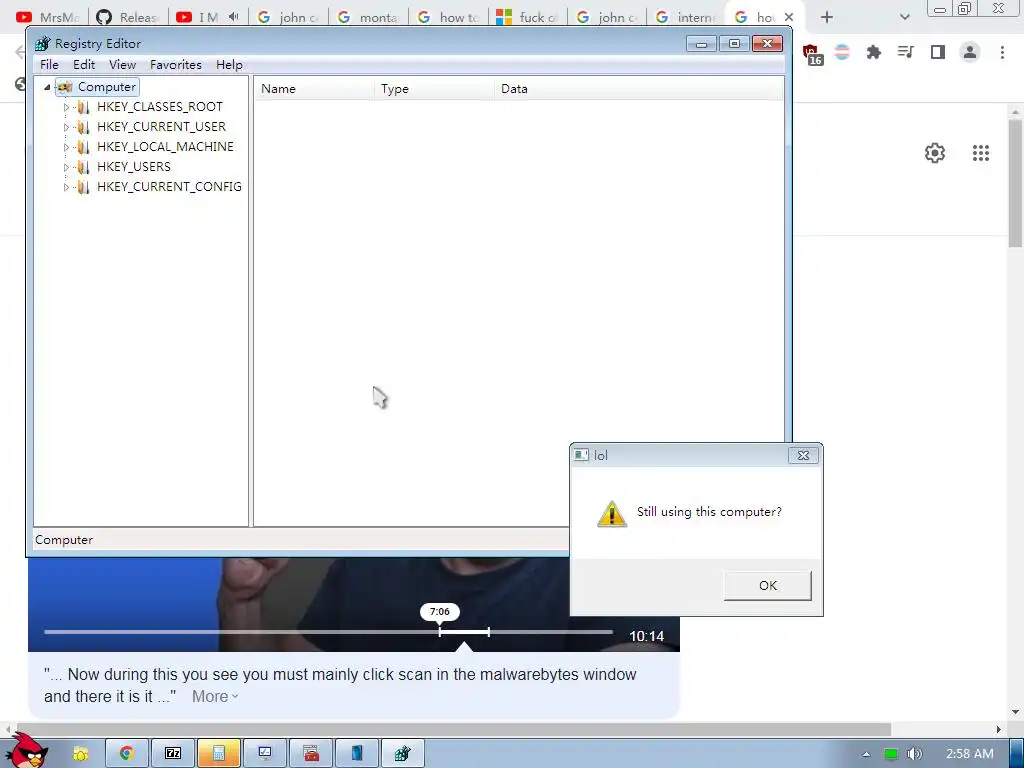Click the 7:06 key moment marker
Image resolution: width=1024 pixels, height=768 pixels.
click(x=440, y=612)
